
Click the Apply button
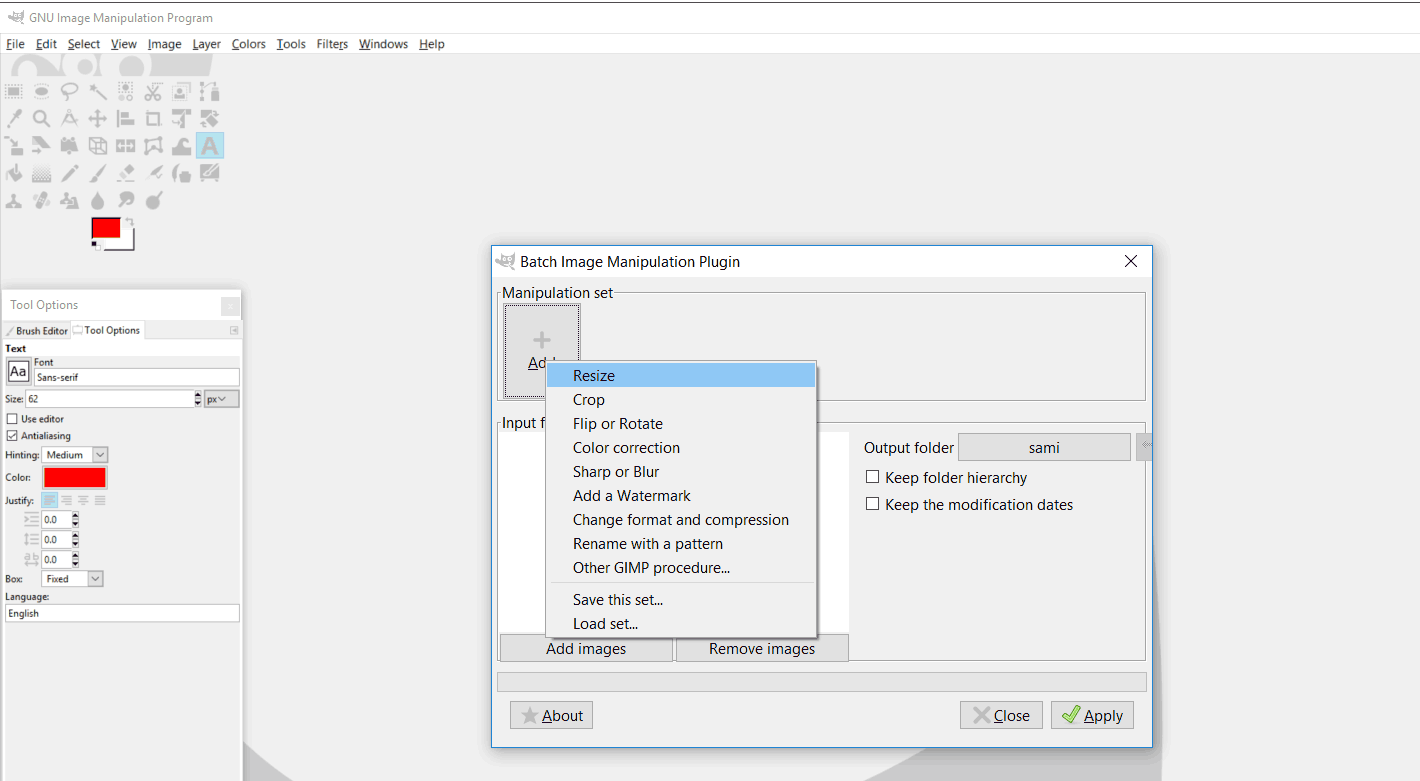1092,715
